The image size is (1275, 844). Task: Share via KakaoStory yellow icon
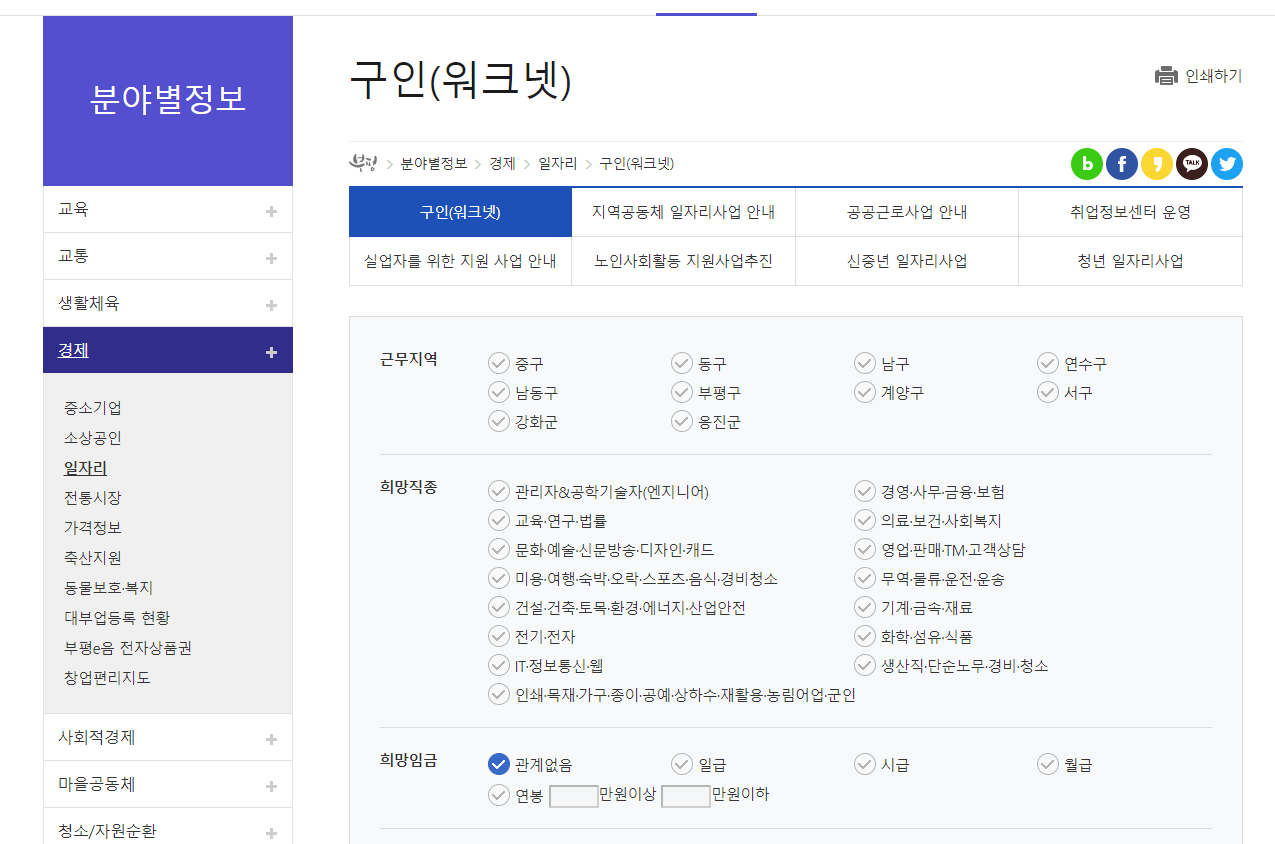coord(1157,164)
